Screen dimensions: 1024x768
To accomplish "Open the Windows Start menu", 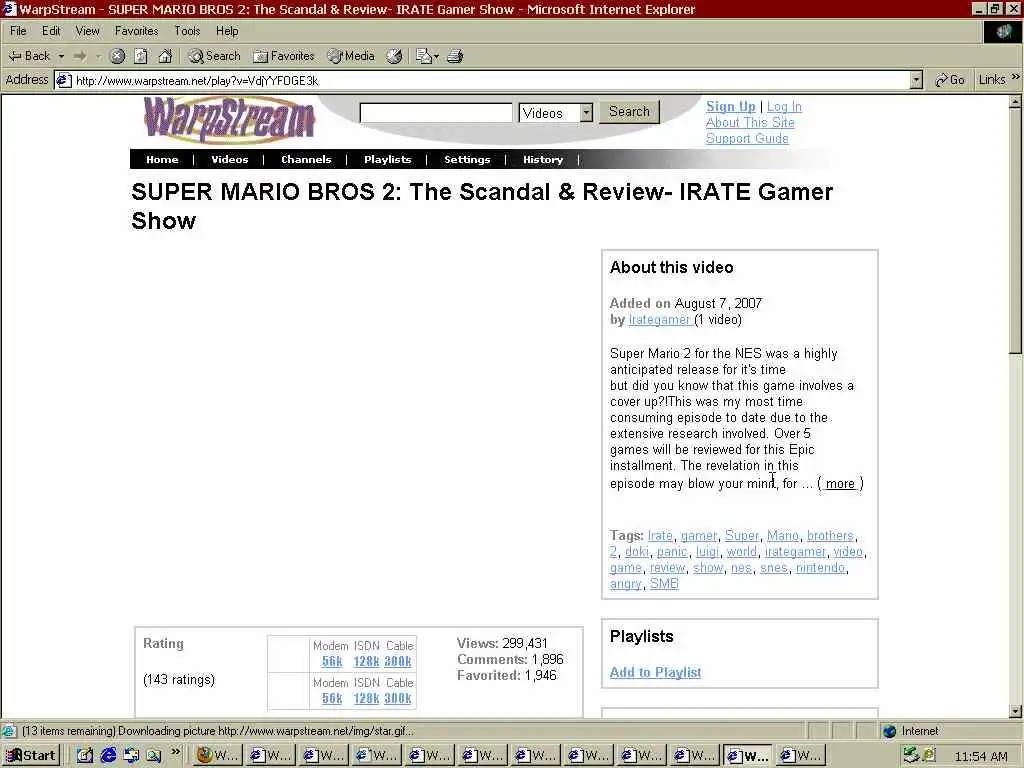I will point(31,755).
